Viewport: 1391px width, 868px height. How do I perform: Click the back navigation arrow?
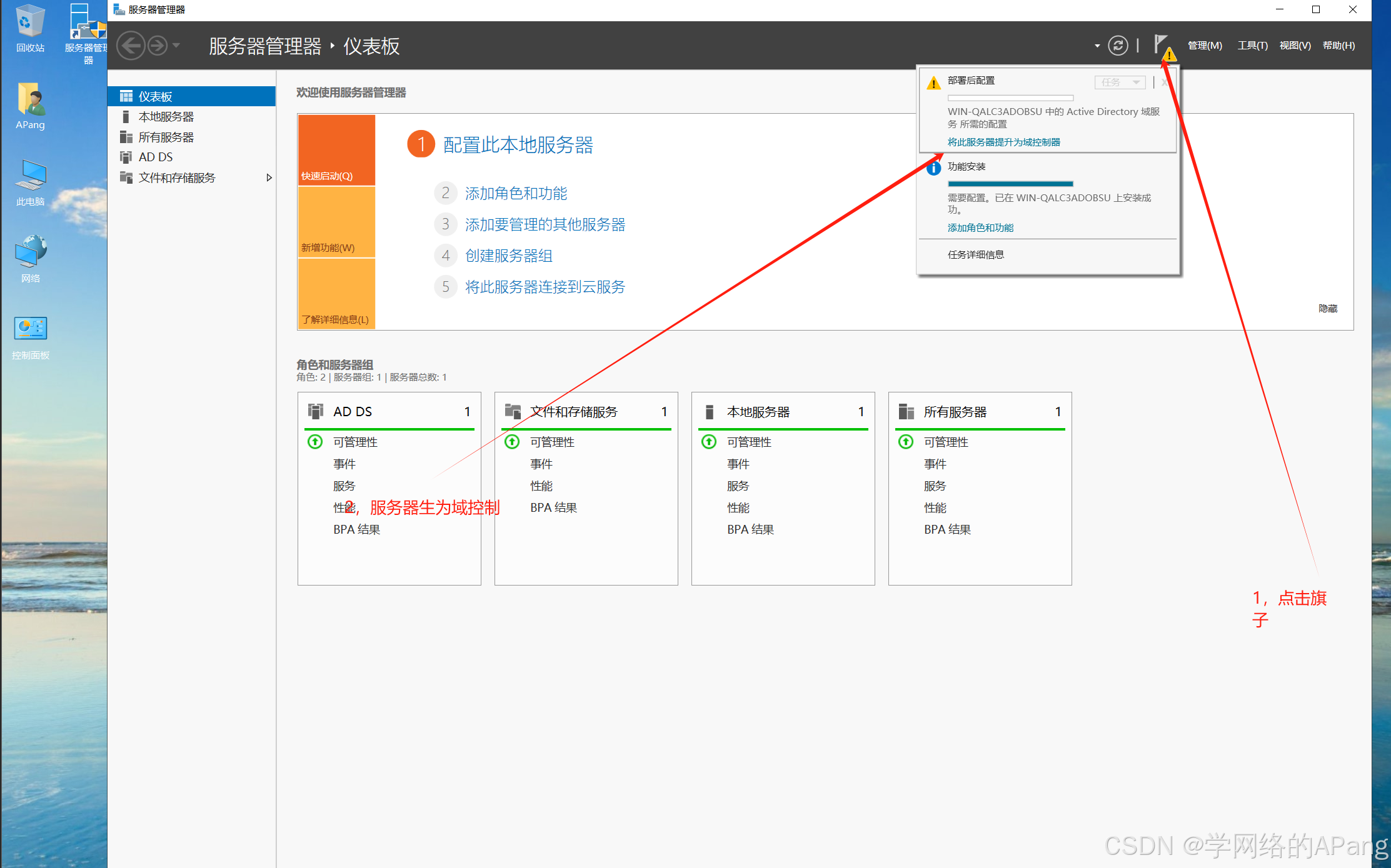[131, 46]
